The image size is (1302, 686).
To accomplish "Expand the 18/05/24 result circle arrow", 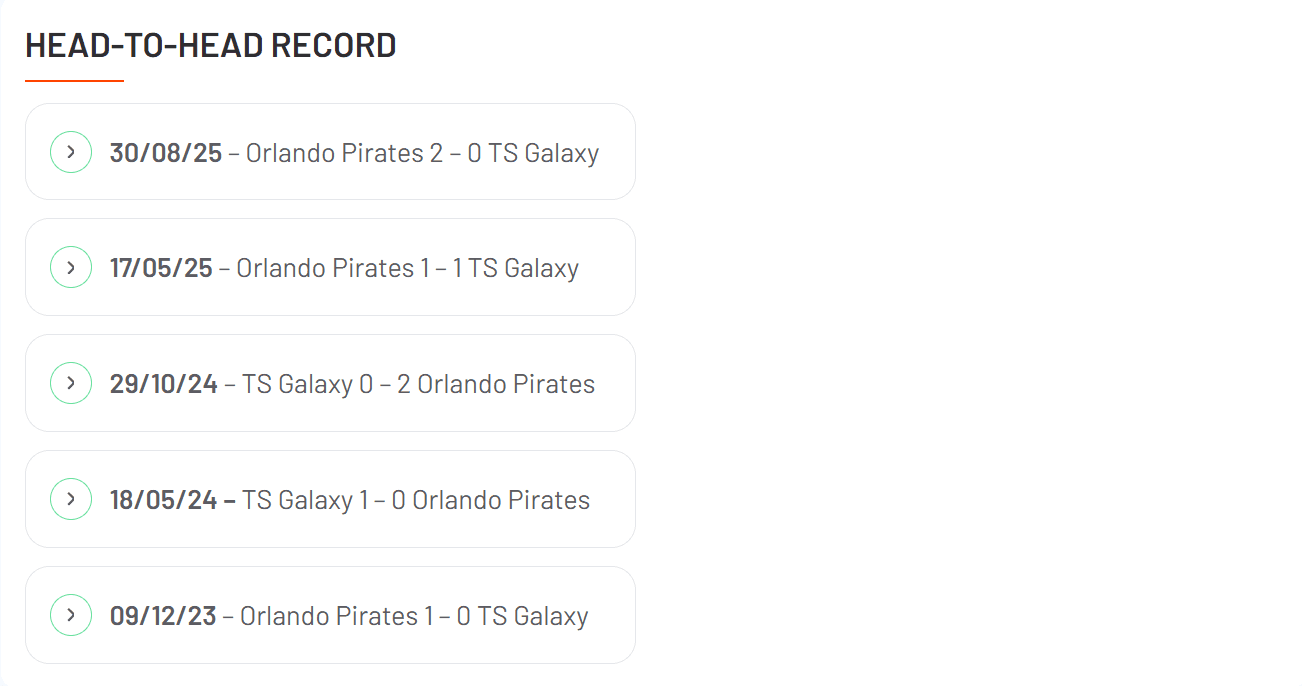I will (71, 499).
